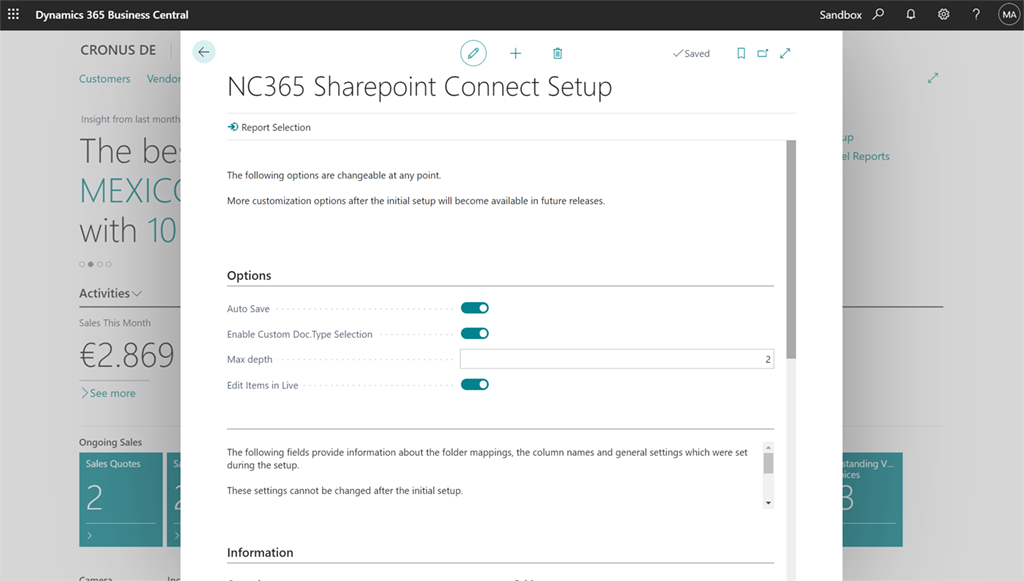This screenshot has height=581, width=1024.
Task: Open page in new window
Action: pos(763,54)
